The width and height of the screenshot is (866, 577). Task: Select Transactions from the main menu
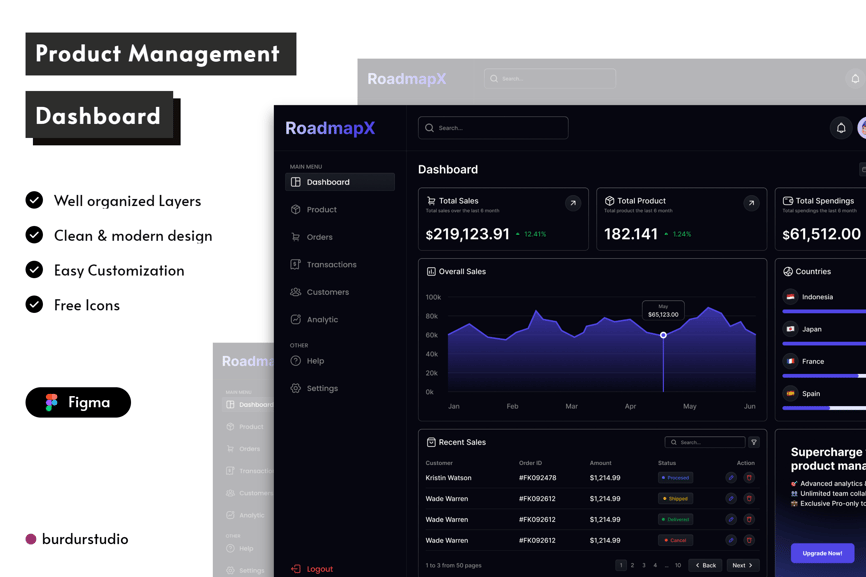[331, 265]
